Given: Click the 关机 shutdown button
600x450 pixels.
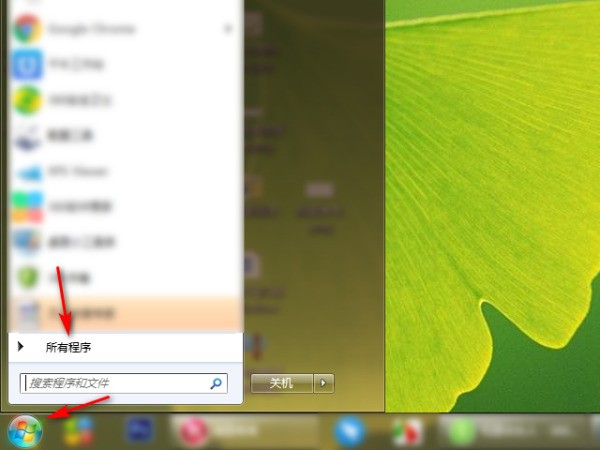Looking at the screenshot, I should (282, 383).
